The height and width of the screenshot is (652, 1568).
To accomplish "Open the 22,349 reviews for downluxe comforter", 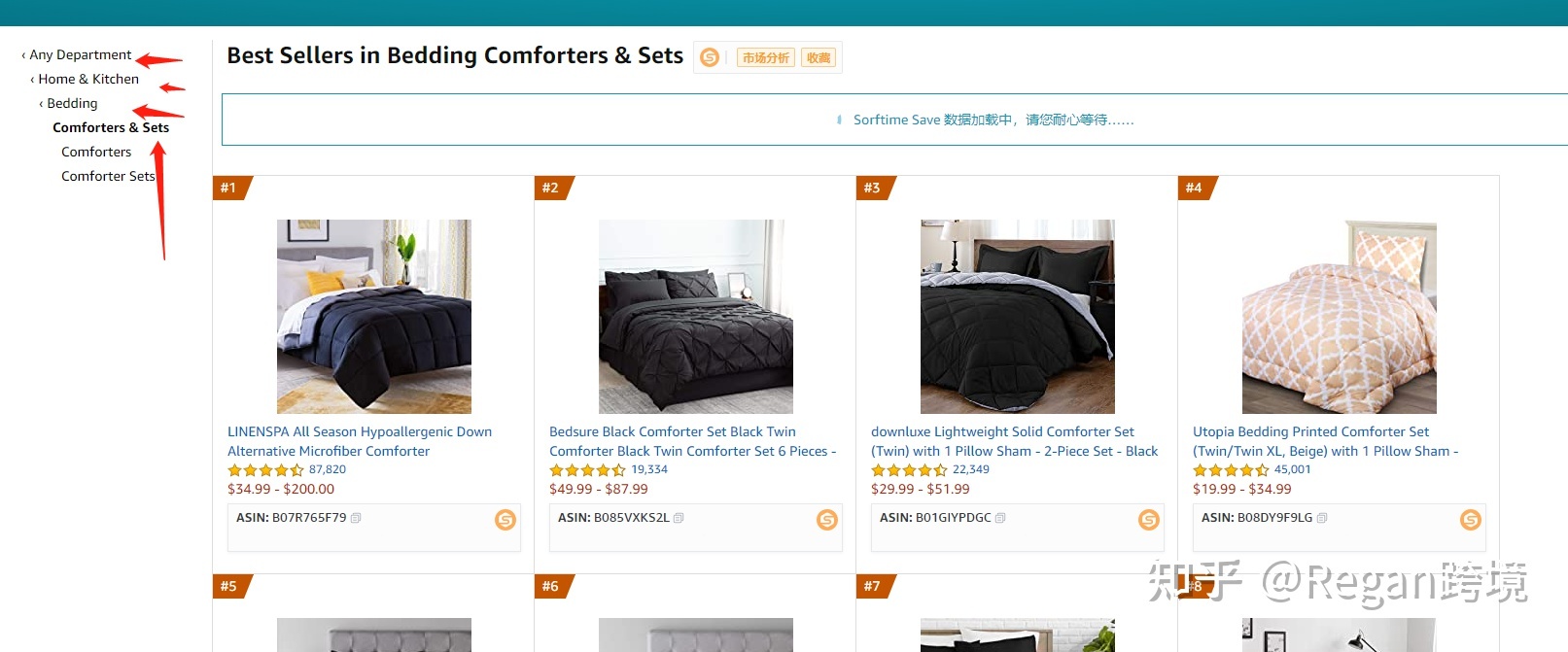I will (x=970, y=470).
